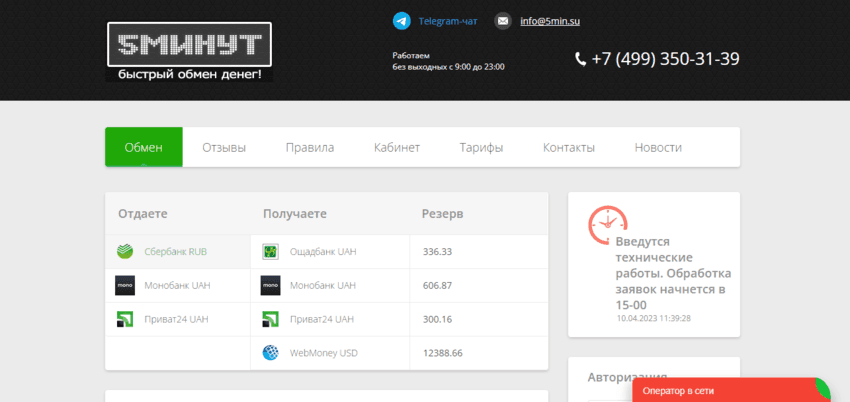Image resolution: width=850 pixels, height=402 pixels.
Task: Go to the Отзывы page
Action: tap(224, 147)
